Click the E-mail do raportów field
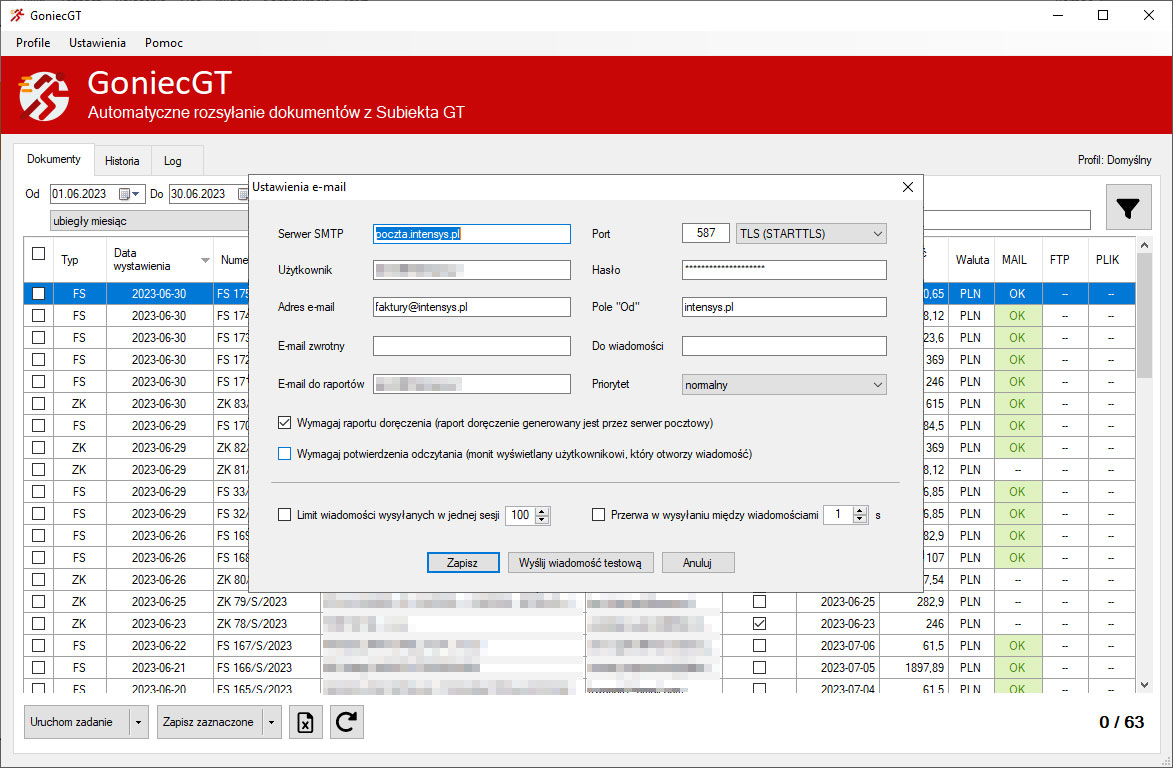The height and width of the screenshot is (768, 1173). tap(471, 384)
